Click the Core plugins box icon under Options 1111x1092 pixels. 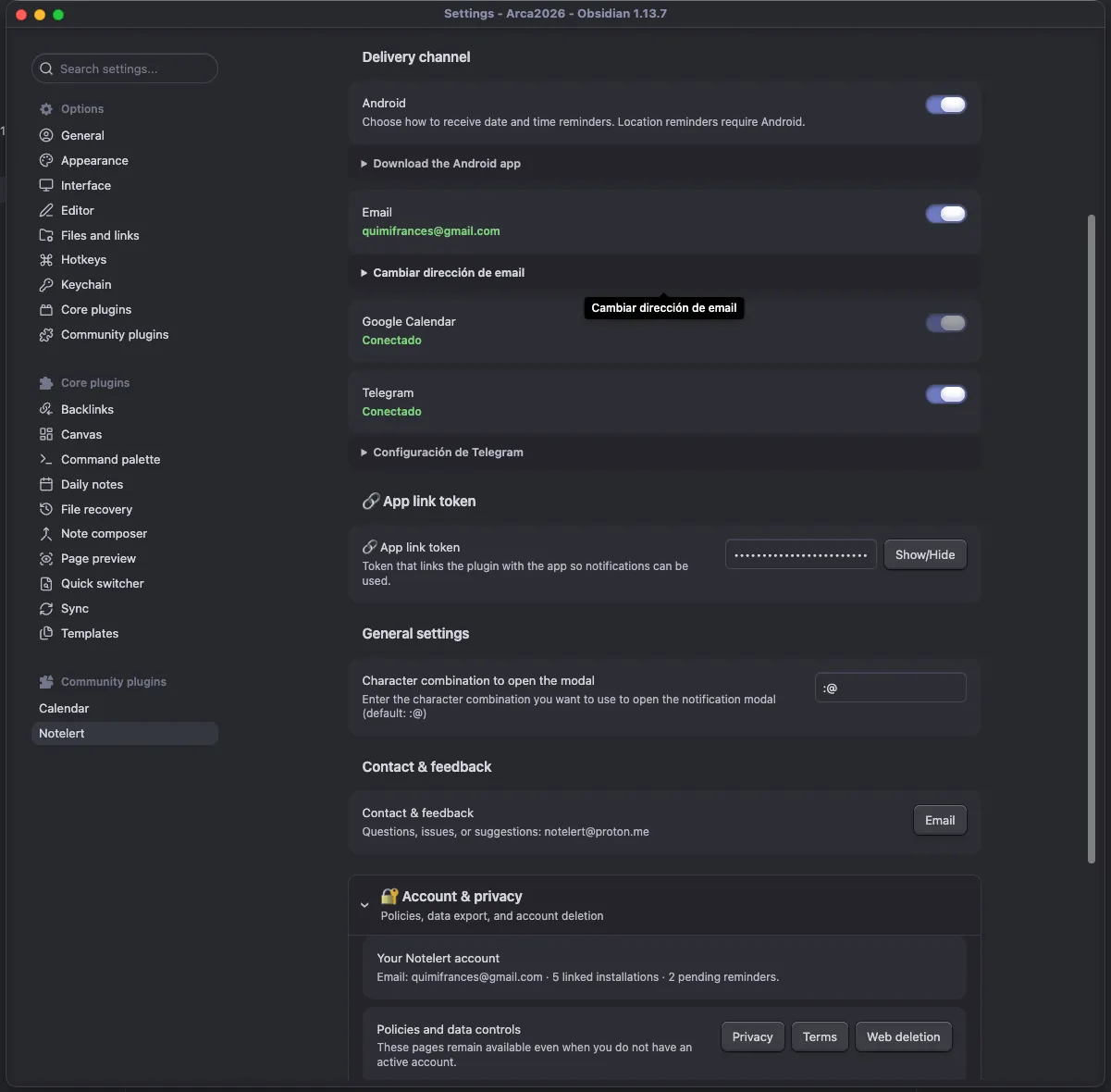coord(46,310)
